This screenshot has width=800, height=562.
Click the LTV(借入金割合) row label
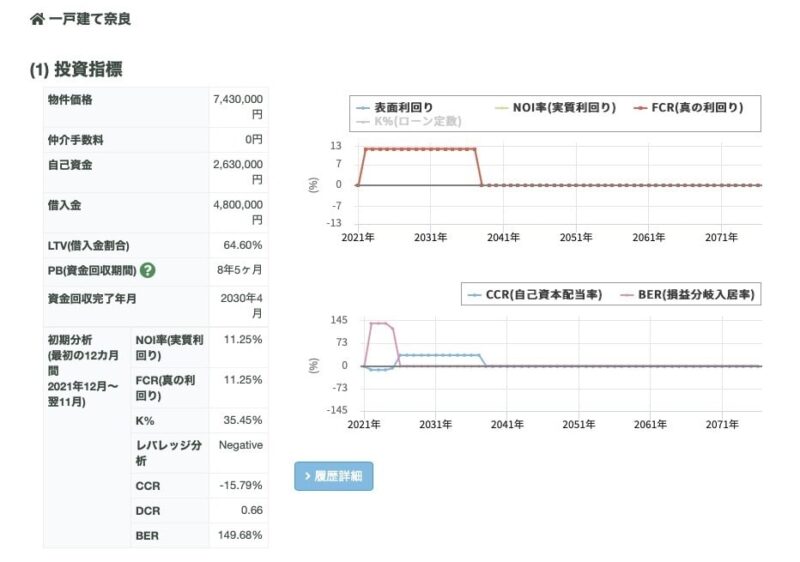[x=88, y=246]
